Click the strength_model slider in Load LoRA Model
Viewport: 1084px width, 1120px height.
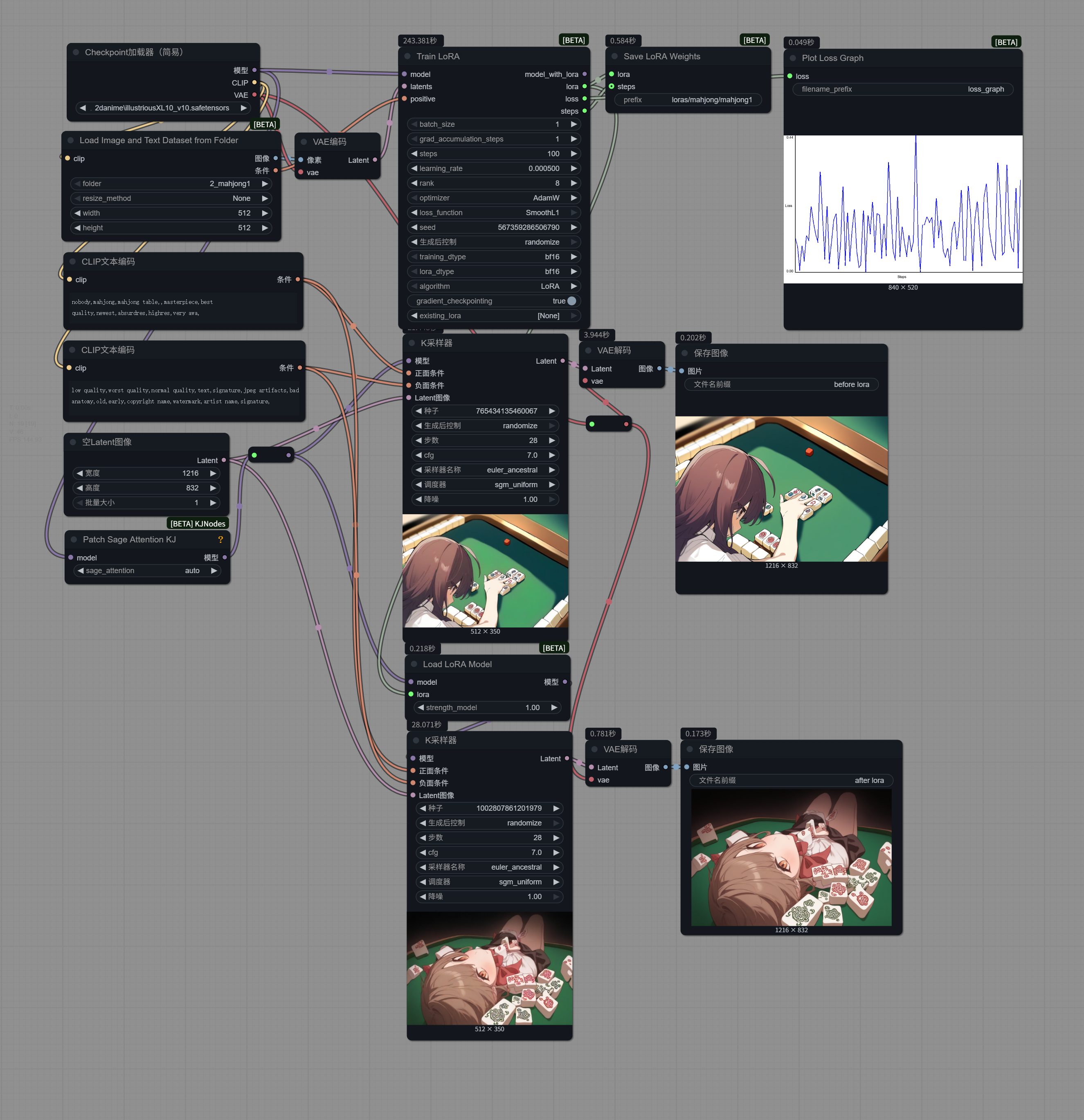click(487, 707)
